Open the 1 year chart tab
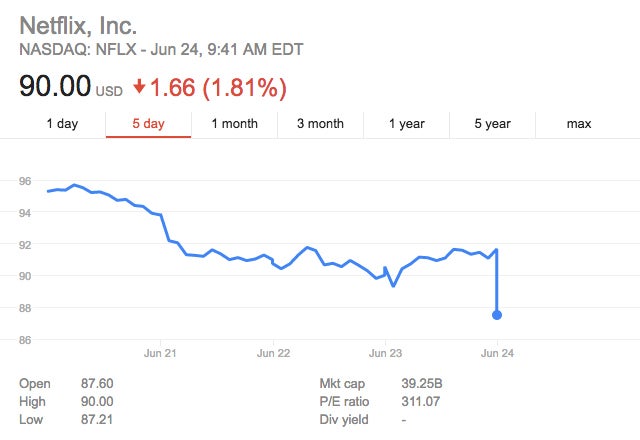Screen dimensions: 640x440 [406, 124]
